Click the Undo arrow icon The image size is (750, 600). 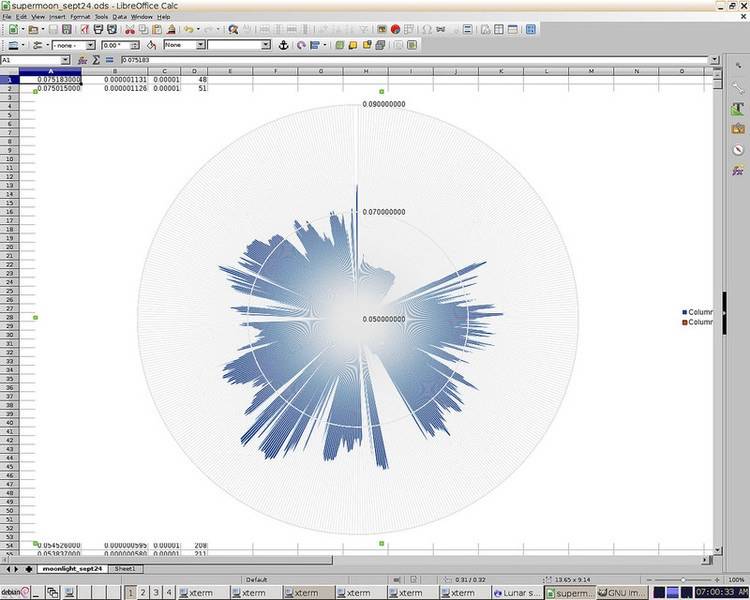tap(188, 30)
